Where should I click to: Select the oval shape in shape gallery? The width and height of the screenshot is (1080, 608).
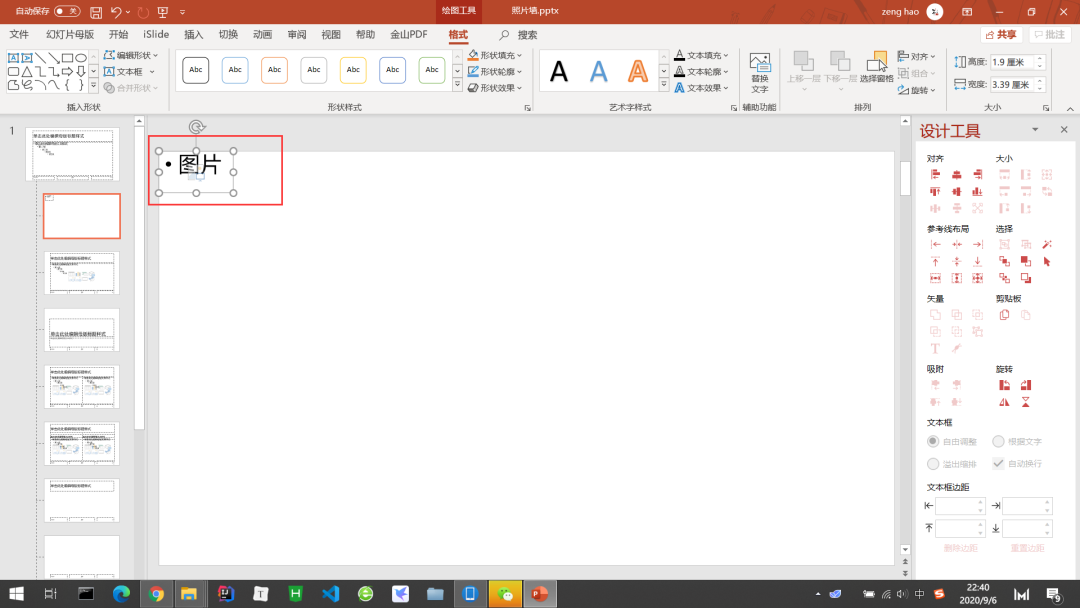coord(81,59)
